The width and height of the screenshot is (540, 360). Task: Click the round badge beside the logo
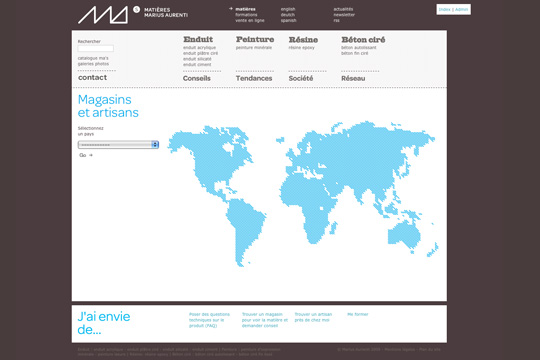[136, 9]
